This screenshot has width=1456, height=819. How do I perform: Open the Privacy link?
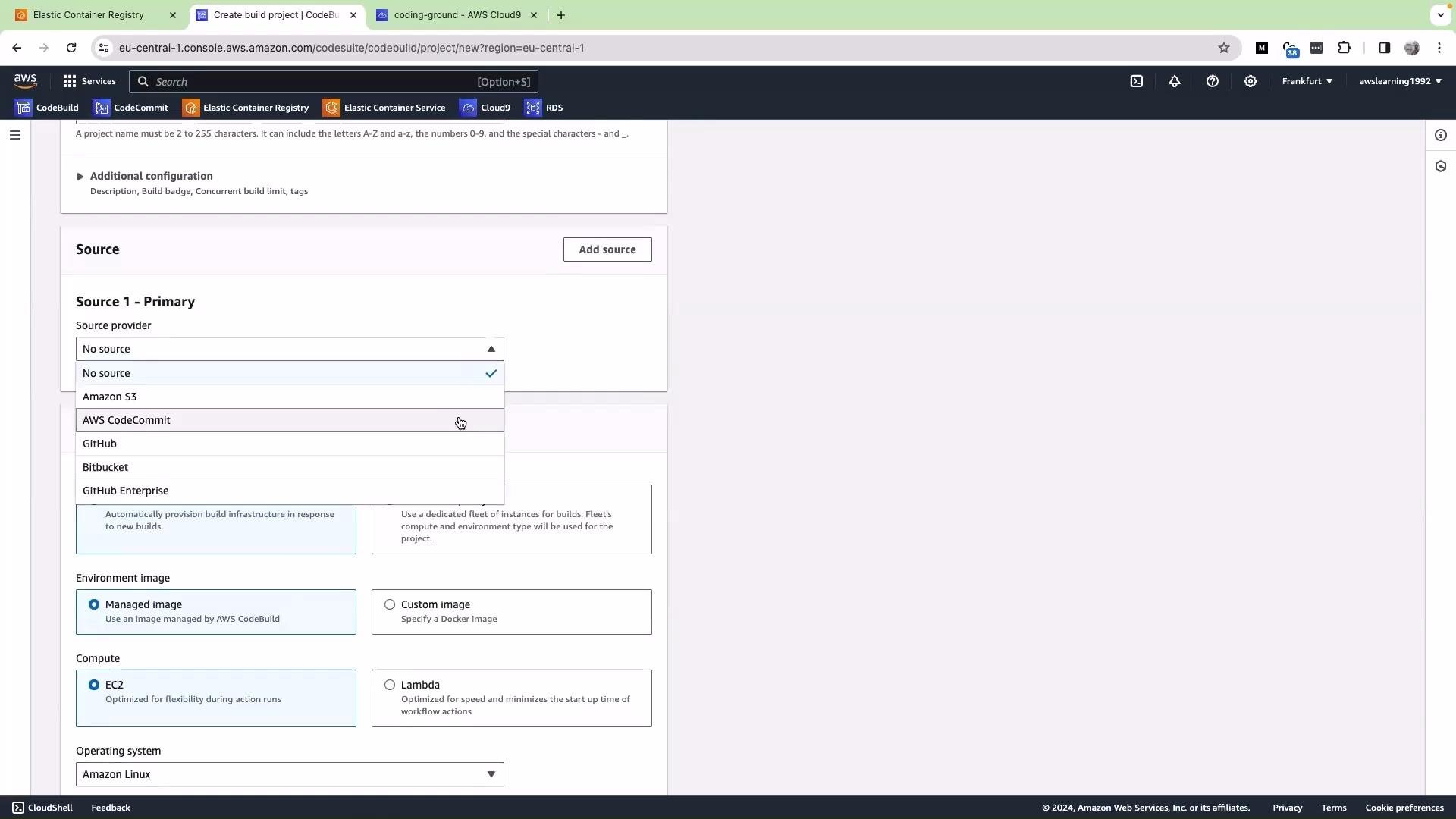pos(1288,808)
